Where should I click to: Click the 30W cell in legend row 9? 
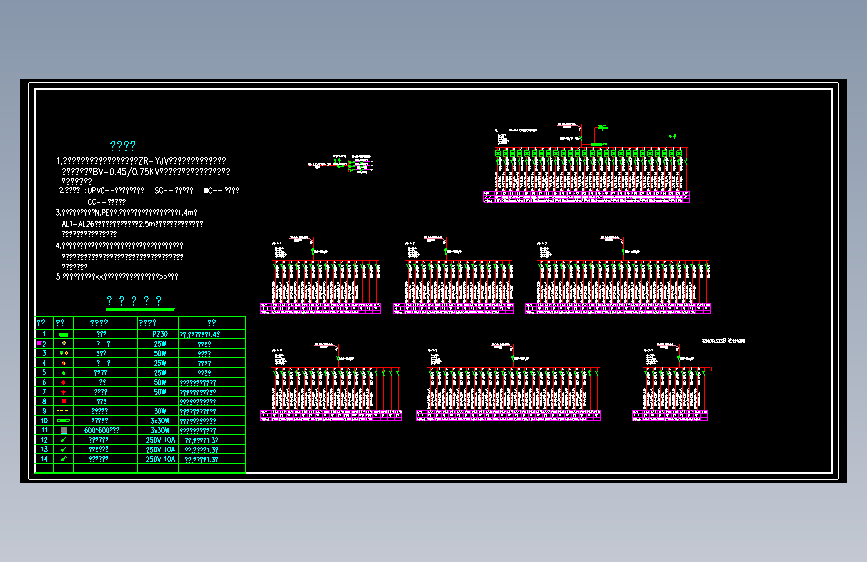tap(160, 411)
